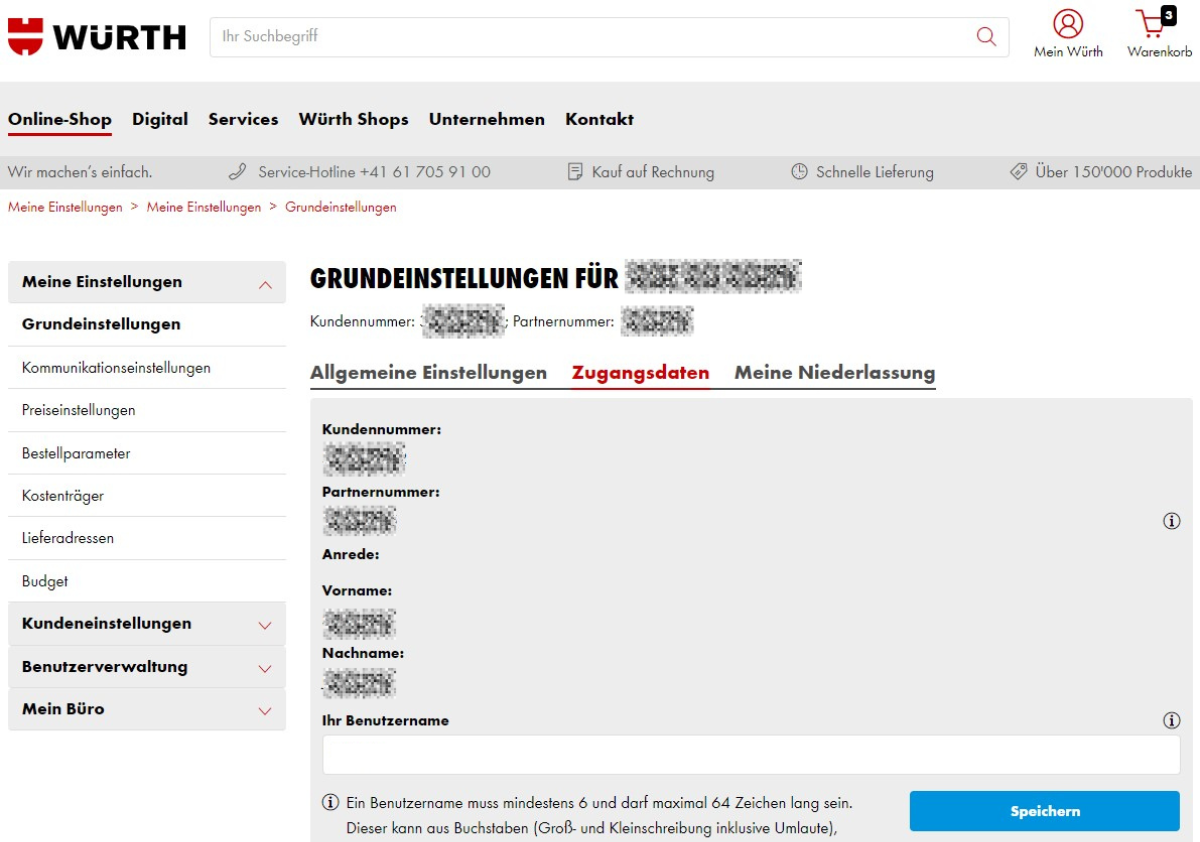
Task: Collapse the Meine Einstellungen sidebar section chevron
Action: click(265, 284)
